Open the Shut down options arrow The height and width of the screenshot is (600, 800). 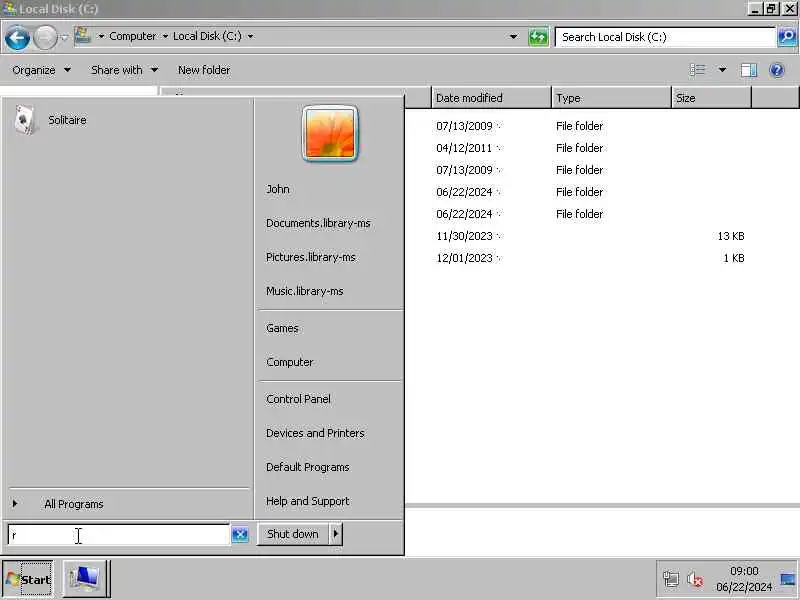[336, 534]
